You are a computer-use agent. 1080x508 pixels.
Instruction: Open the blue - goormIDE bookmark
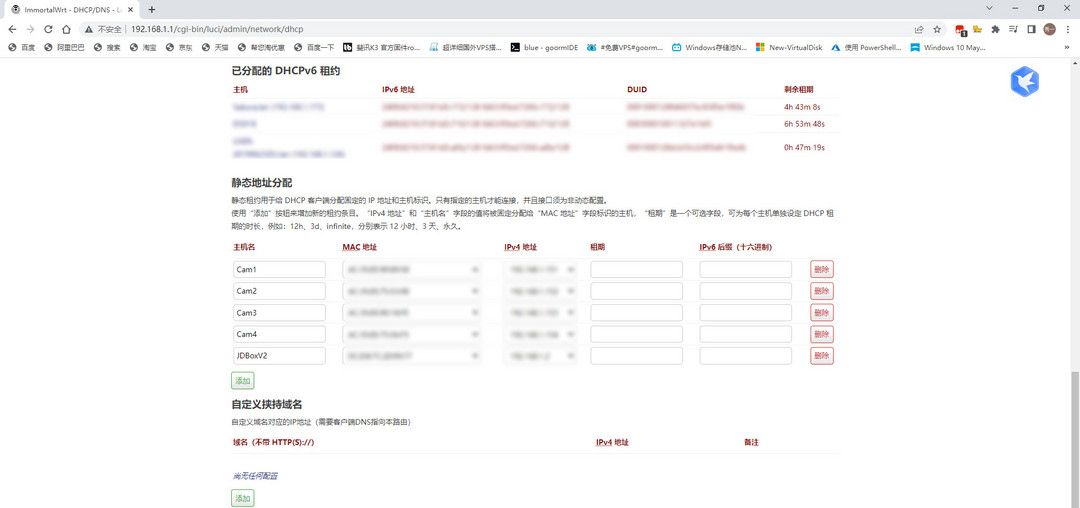[x=544, y=47]
